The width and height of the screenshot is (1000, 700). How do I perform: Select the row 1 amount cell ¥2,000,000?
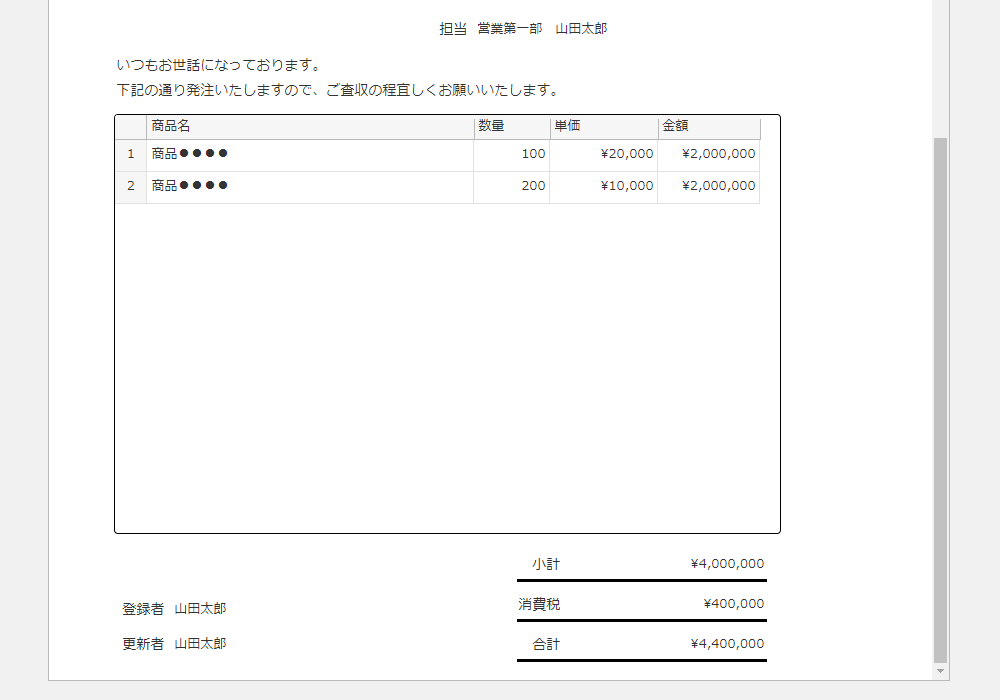[708, 155]
